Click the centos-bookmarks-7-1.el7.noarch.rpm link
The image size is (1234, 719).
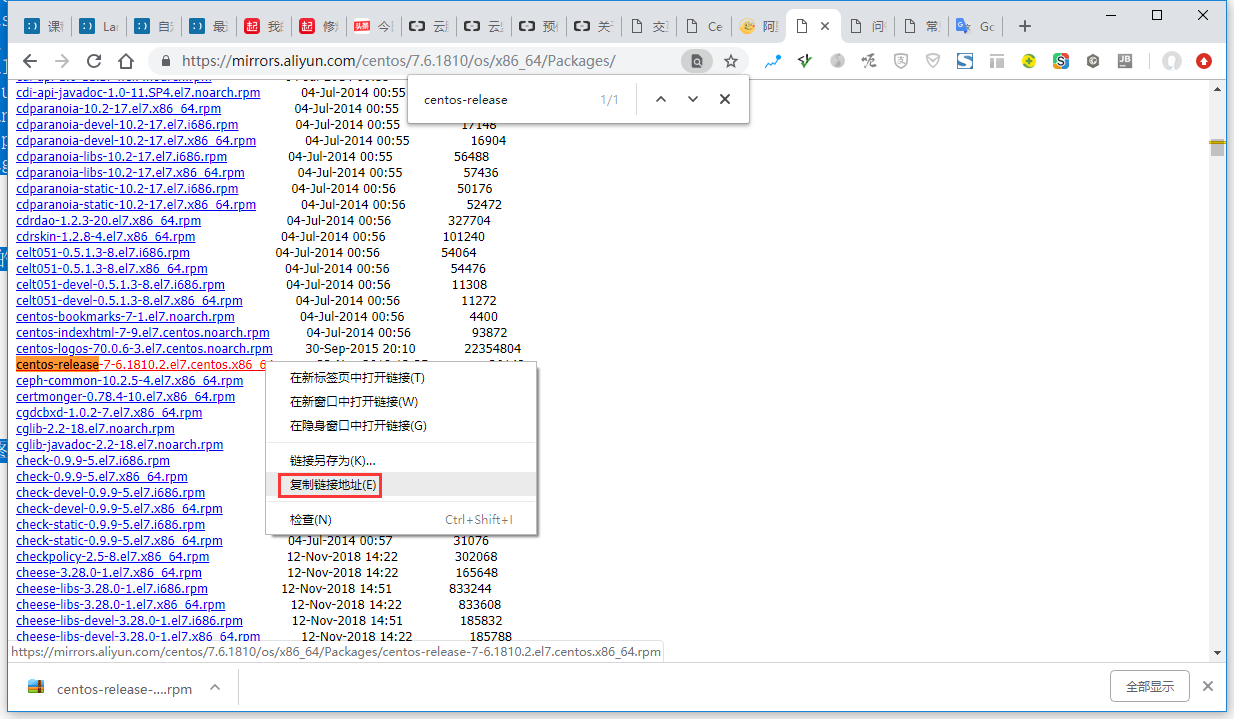[125, 317]
